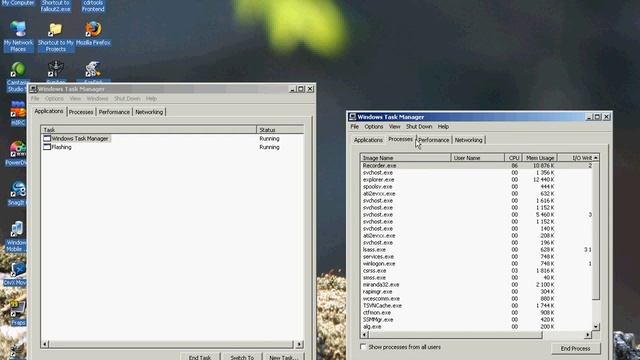Screen dimensions: 640x360
Task: Select the miranda32.exe process row
Action: 476,284
